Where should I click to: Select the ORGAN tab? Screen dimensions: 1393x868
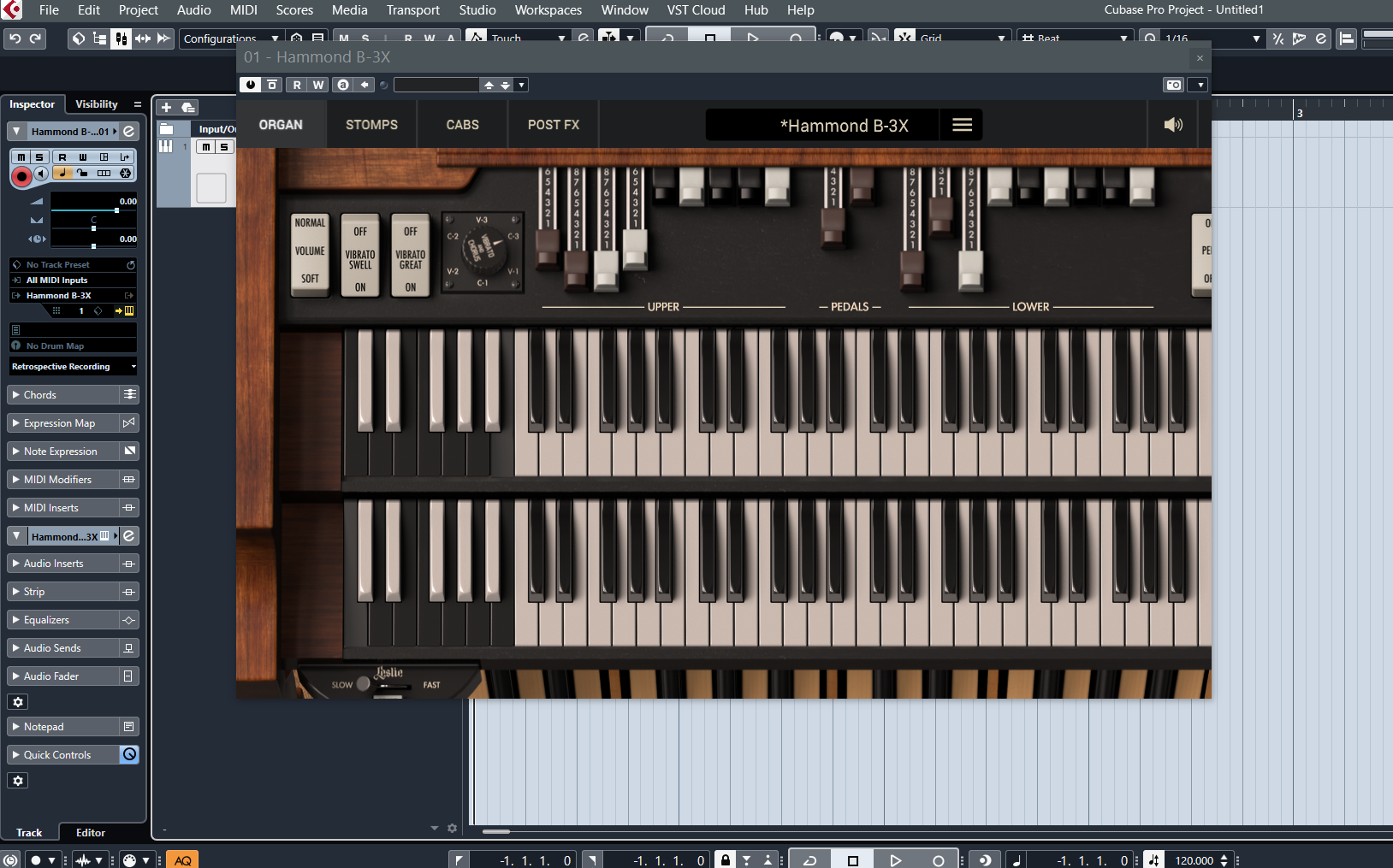(281, 125)
